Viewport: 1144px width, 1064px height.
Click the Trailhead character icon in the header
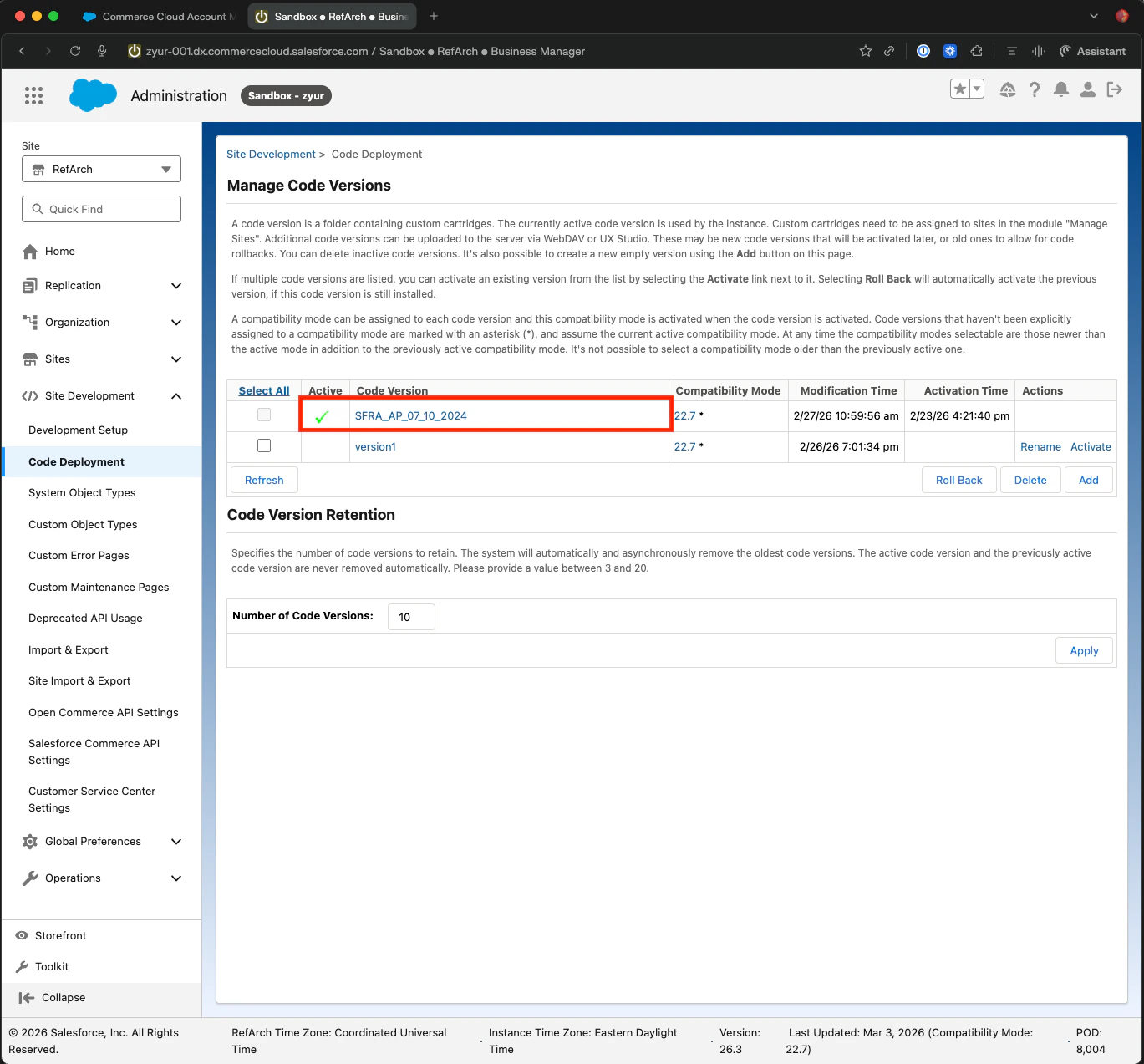click(1008, 89)
